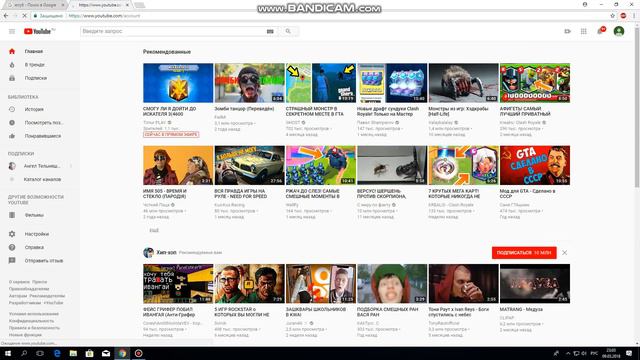640x360 pixels.
Task: Click the taskbar clock and date
Action: pyautogui.click(x=611, y=353)
